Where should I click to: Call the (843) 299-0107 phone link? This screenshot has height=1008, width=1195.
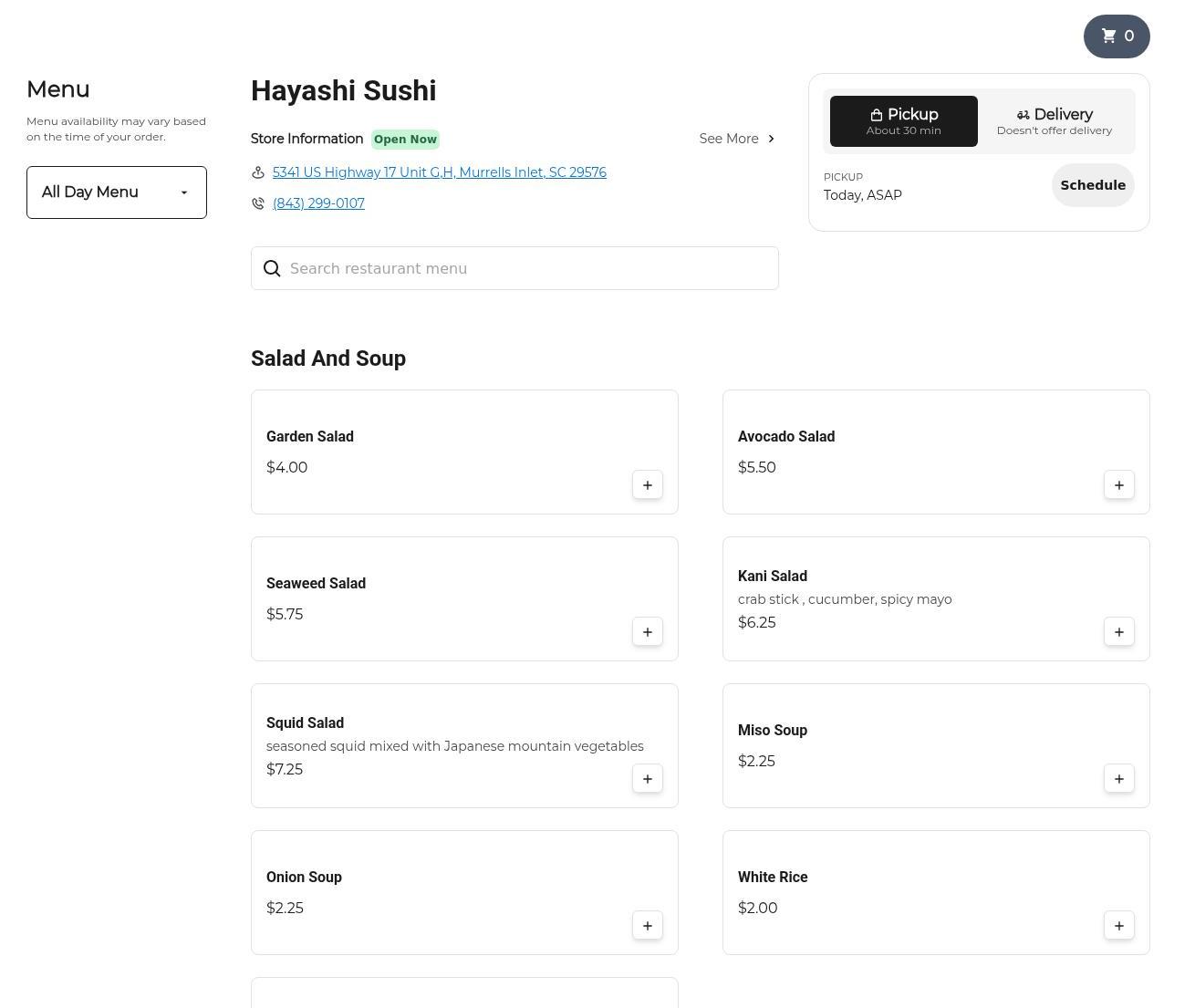(318, 203)
